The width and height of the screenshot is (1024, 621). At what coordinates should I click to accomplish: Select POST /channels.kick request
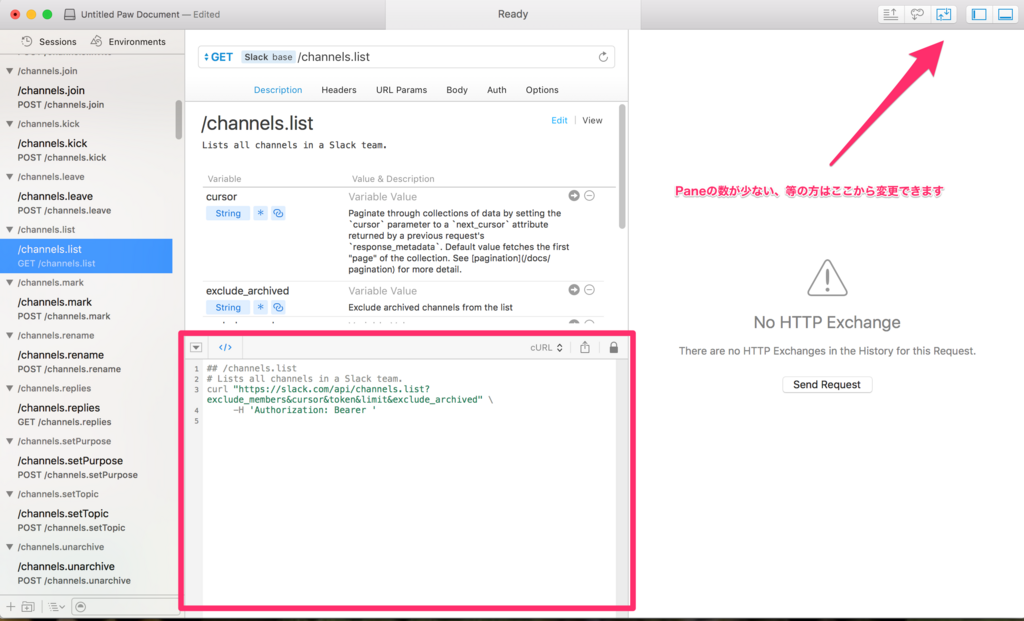[86, 150]
